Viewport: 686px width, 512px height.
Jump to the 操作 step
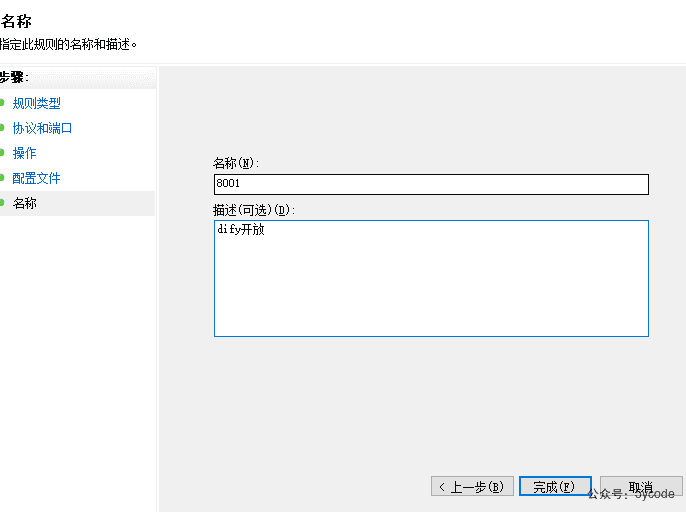(x=24, y=153)
